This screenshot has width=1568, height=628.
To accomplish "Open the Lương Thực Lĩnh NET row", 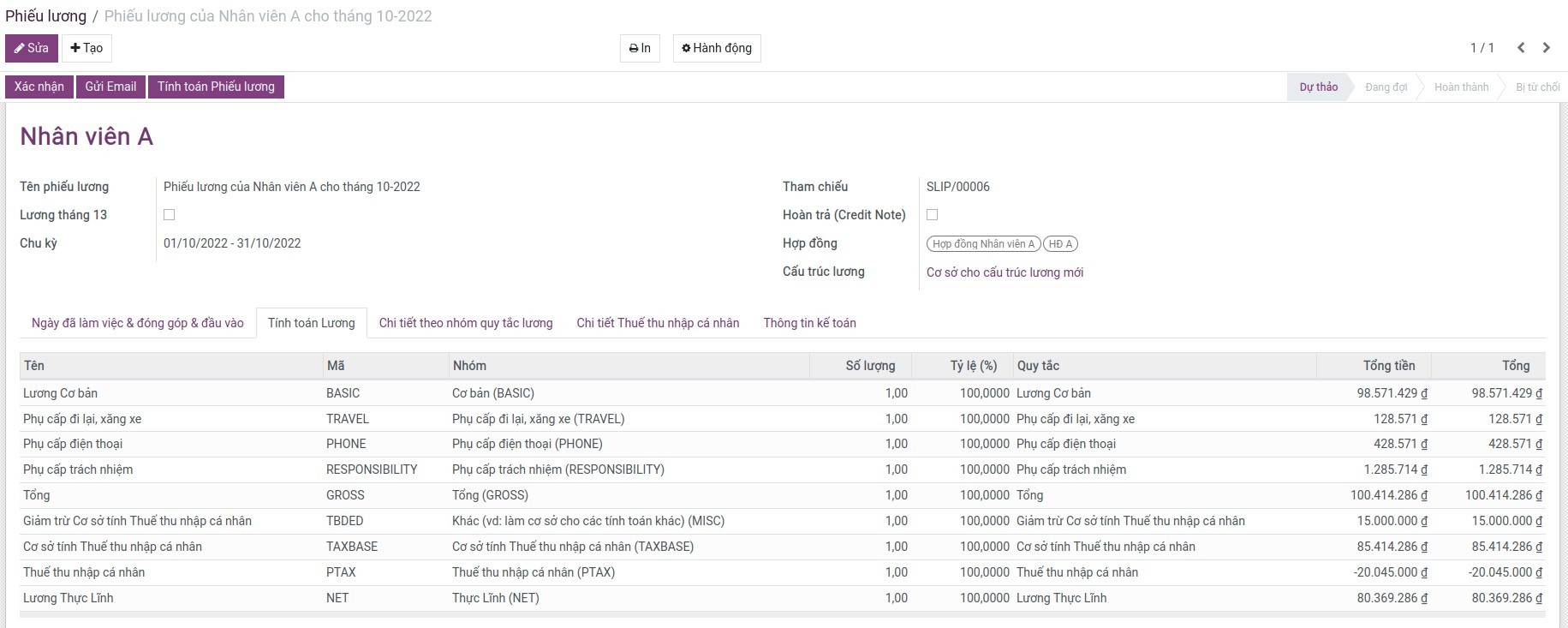I will 69,598.
